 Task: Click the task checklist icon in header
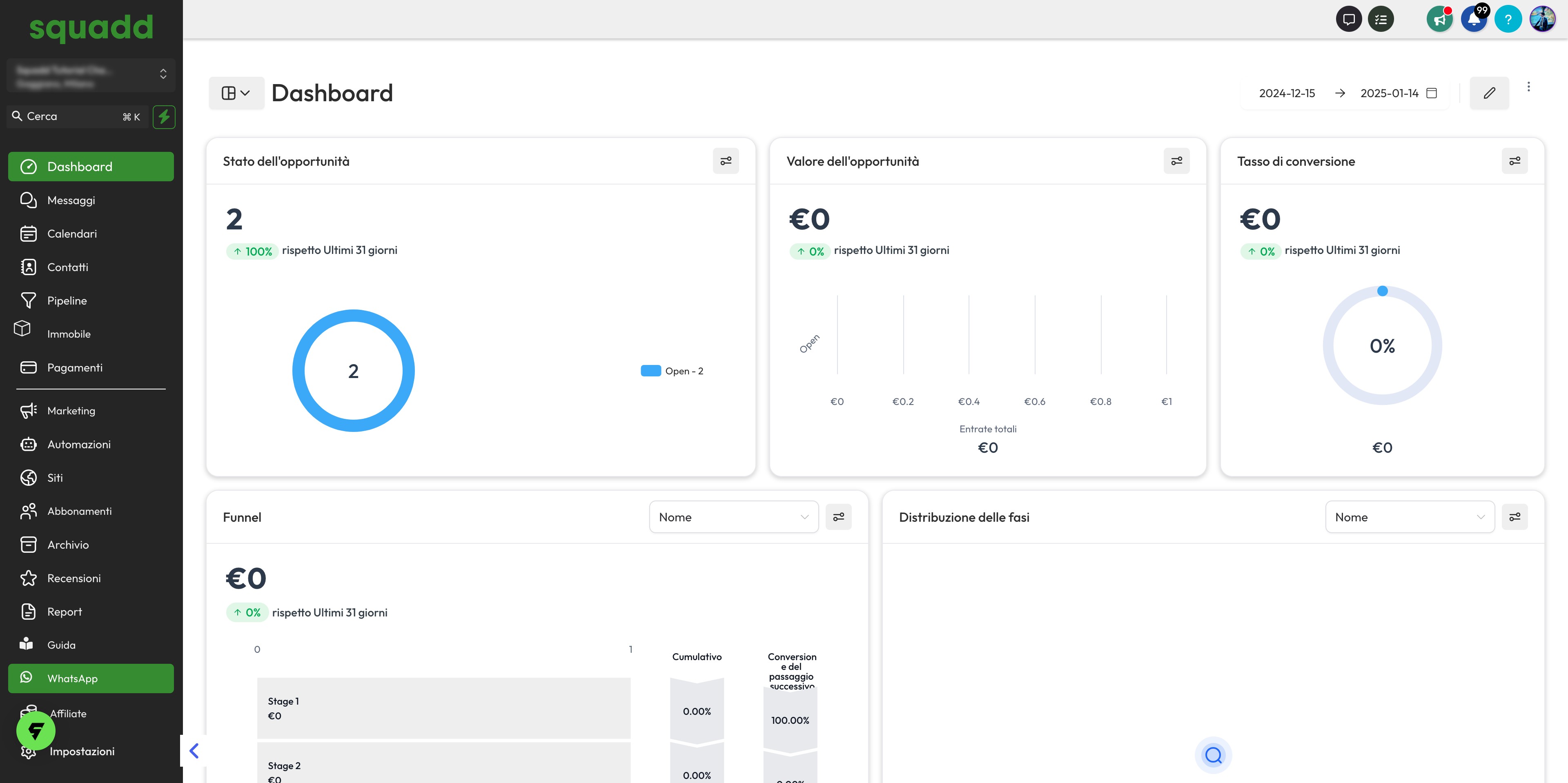[1381, 20]
